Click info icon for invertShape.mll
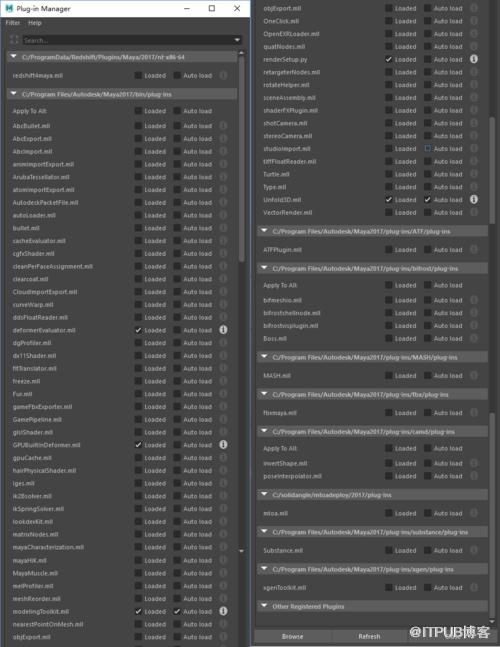Image resolution: width=500 pixels, height=647 pixels. click(x=474, y=463)
